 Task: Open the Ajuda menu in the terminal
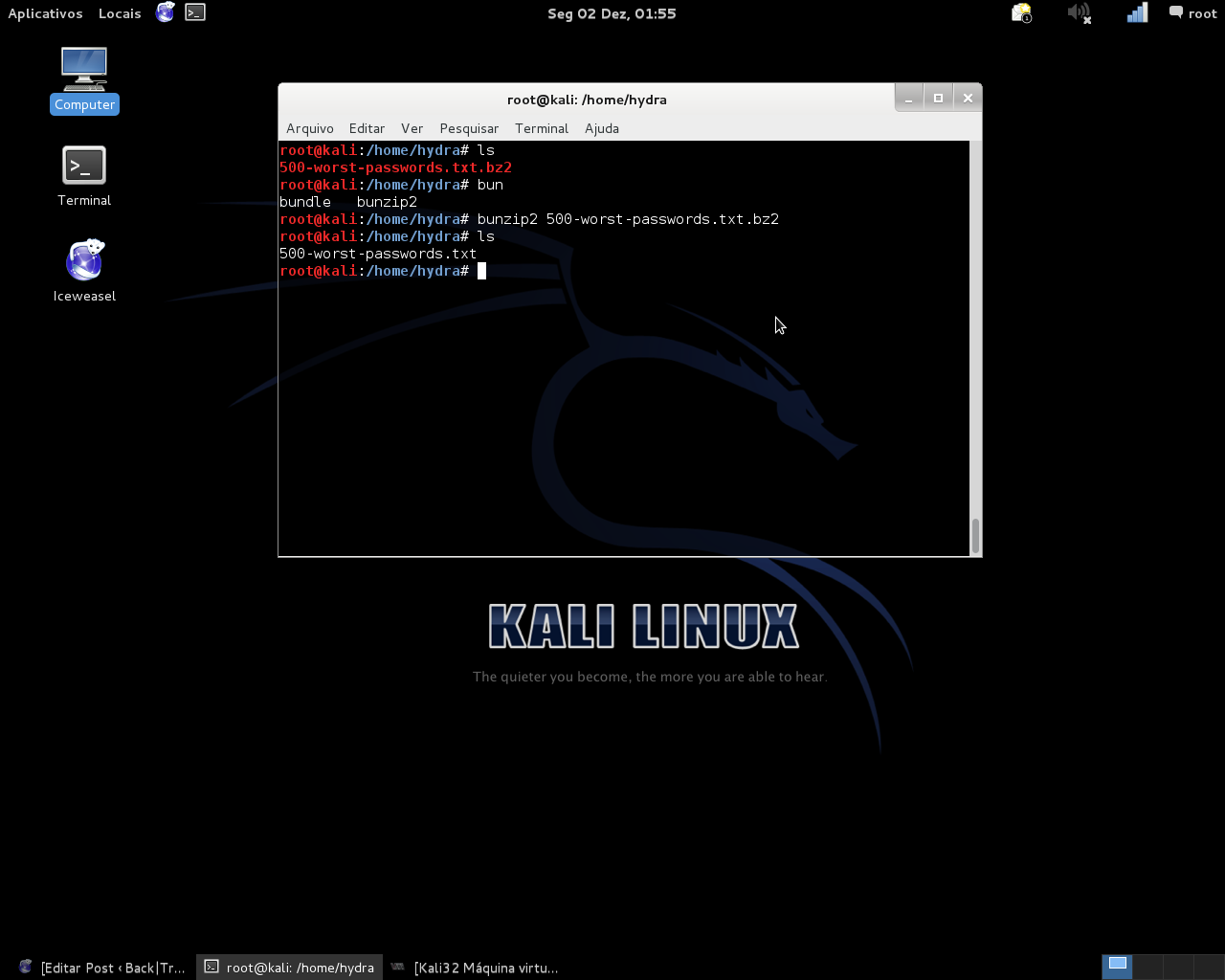[602, 128]
